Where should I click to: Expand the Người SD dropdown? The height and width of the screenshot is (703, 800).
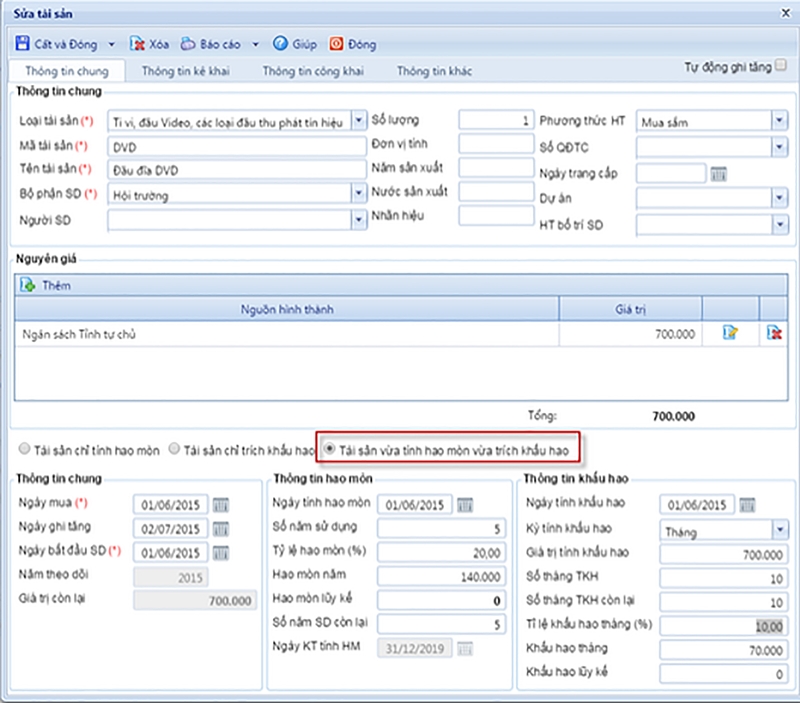[x=359, y=220]
